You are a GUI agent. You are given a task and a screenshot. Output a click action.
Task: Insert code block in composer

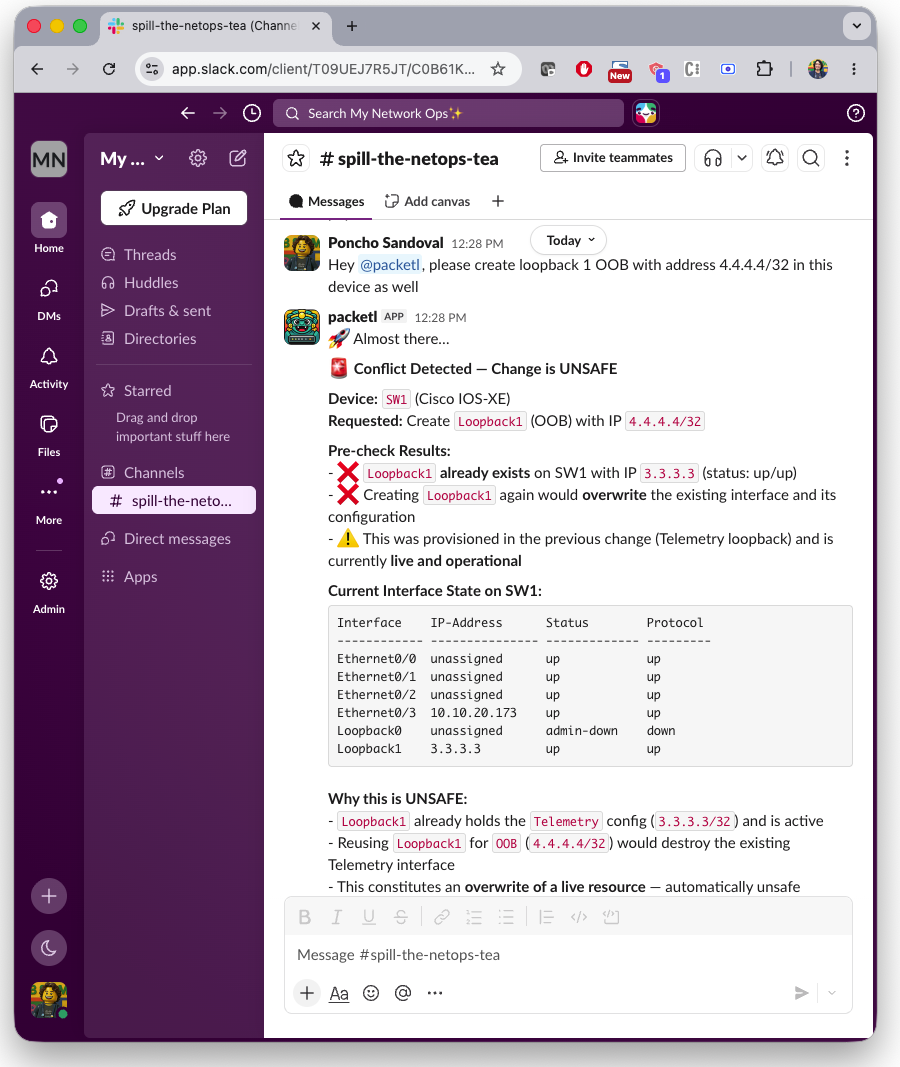[x=611, y=917]
